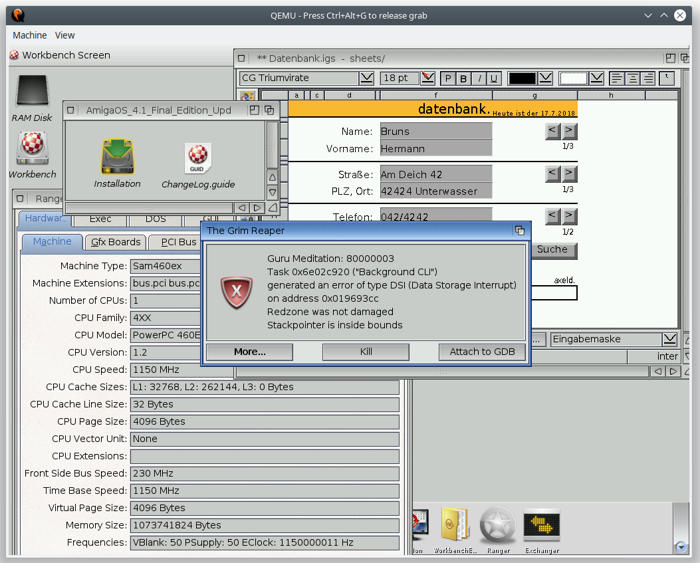Click the Vorname field containing Hermann

pos(436,148)
